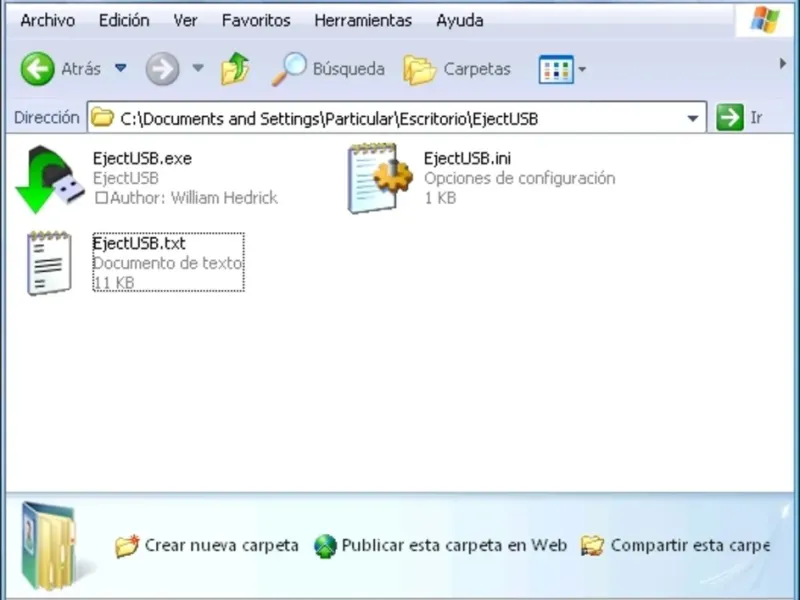Open the Atrás history dropdown arrow

(x=120, y=68)
